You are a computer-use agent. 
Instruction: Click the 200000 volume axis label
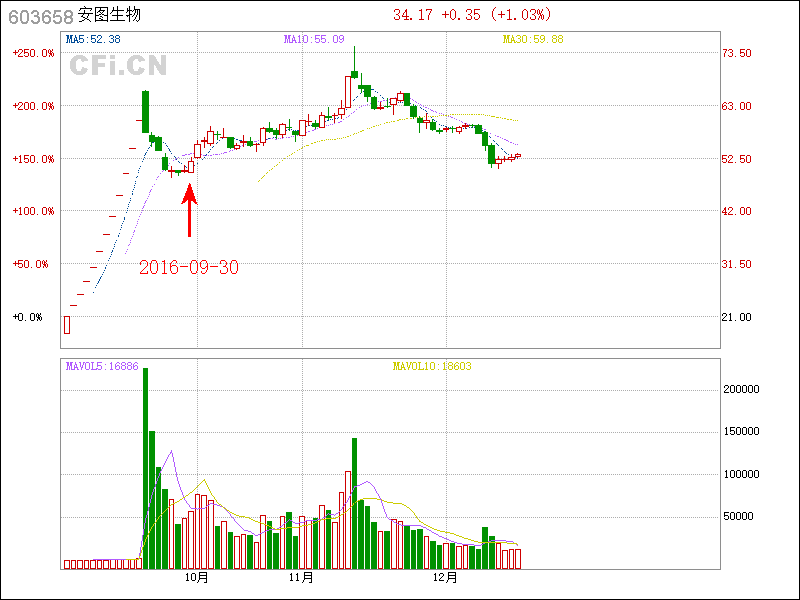click(742, 390)
